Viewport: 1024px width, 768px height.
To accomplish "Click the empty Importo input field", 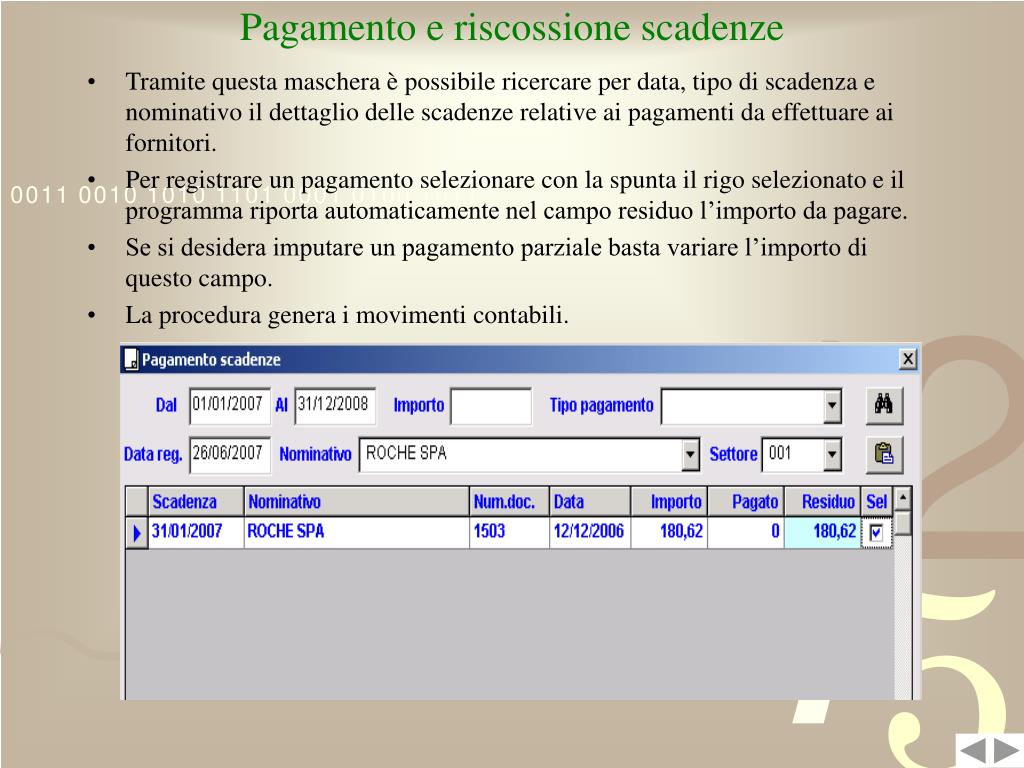I will coord(491,406).
